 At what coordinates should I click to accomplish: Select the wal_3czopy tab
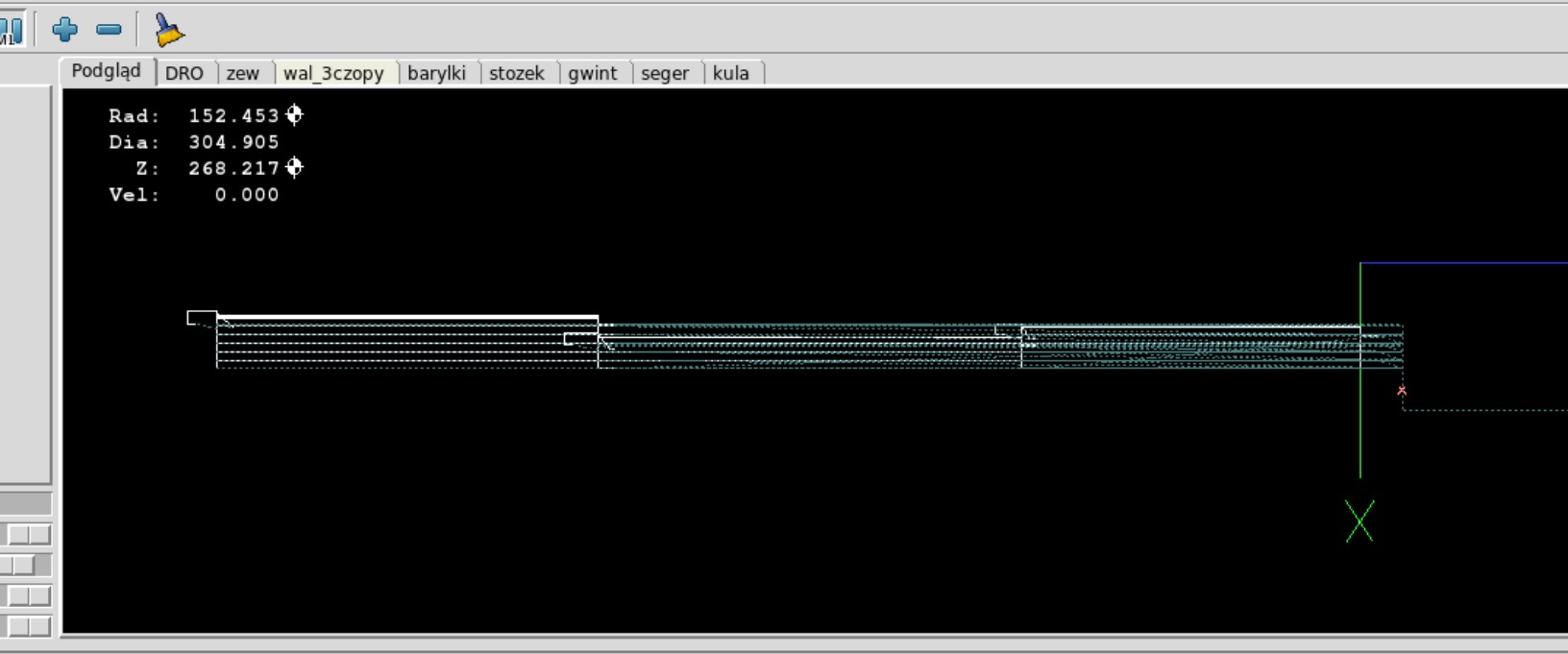[x=333, y=73]
